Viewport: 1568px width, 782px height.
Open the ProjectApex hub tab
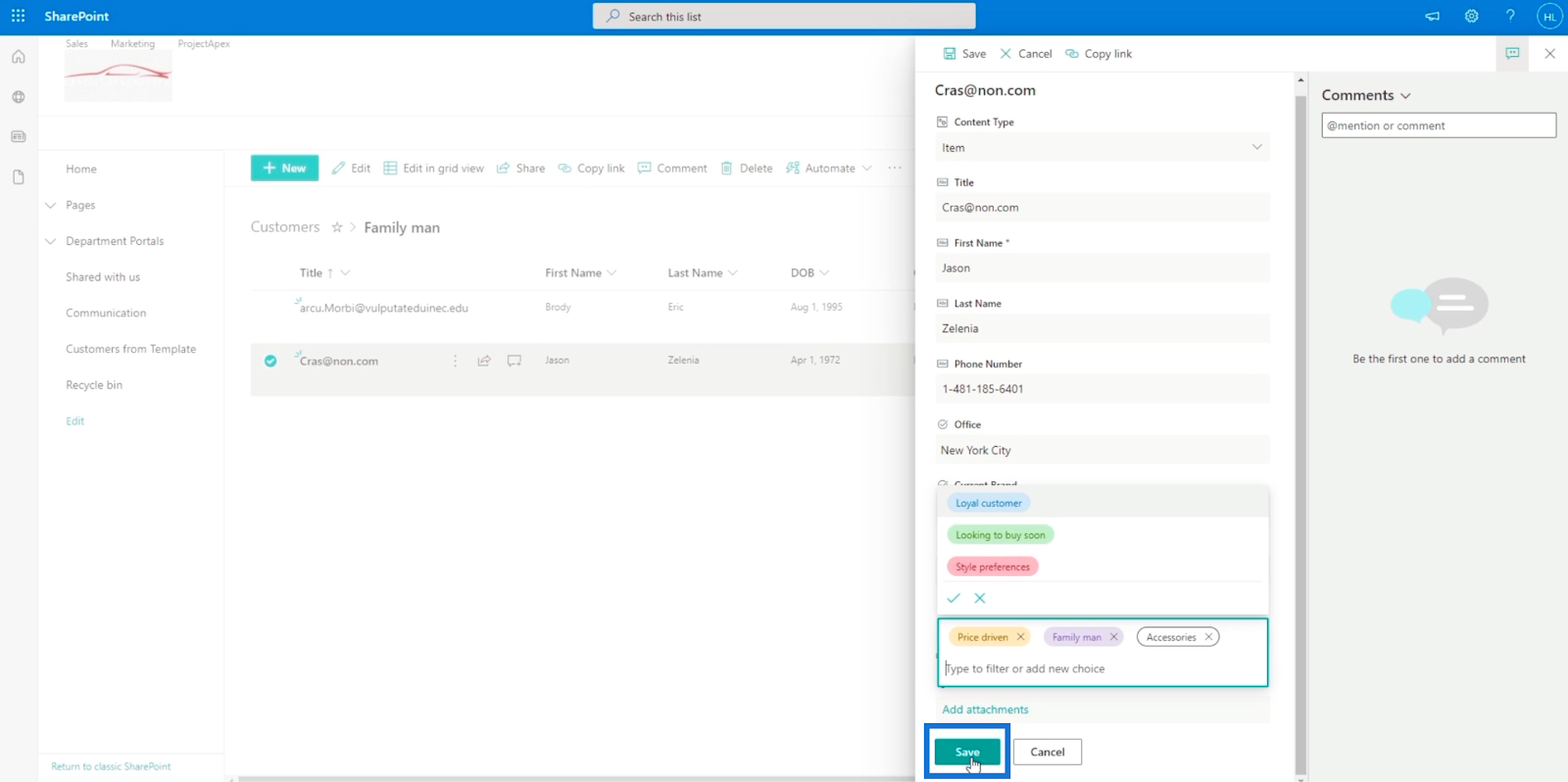204,44
